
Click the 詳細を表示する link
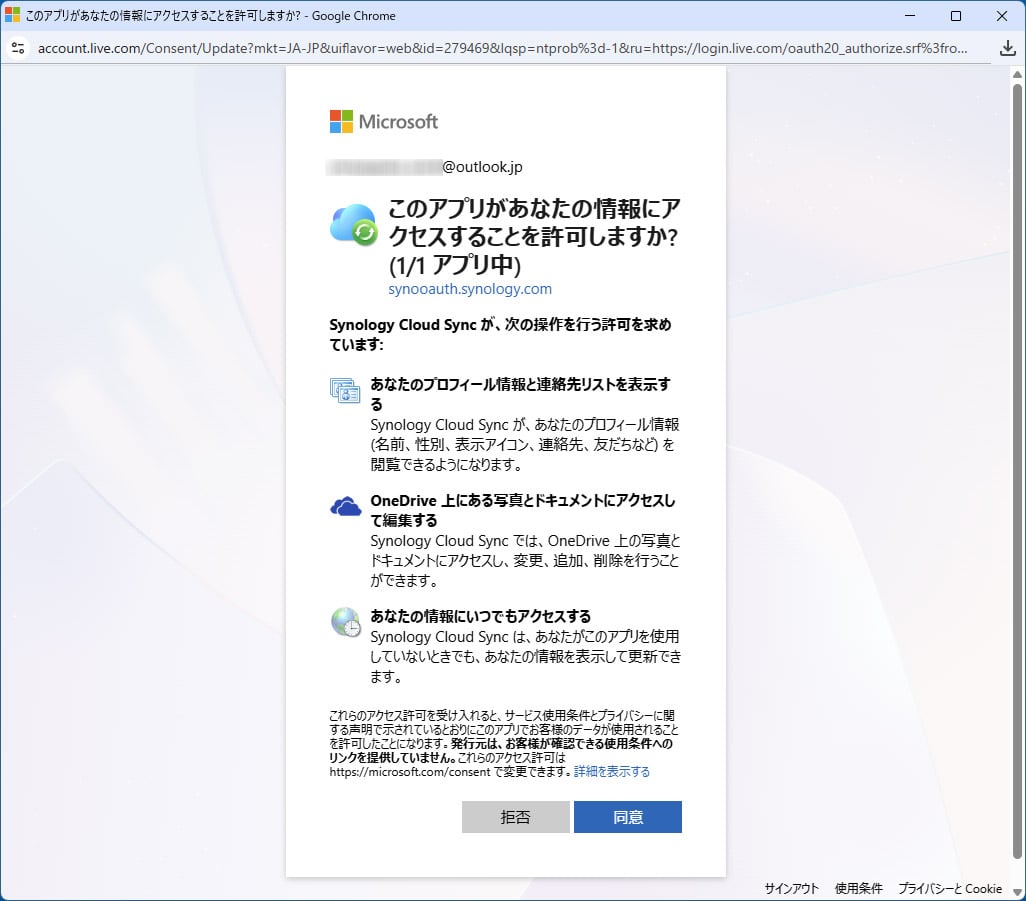pyautogui.click(x=612, y=772)
